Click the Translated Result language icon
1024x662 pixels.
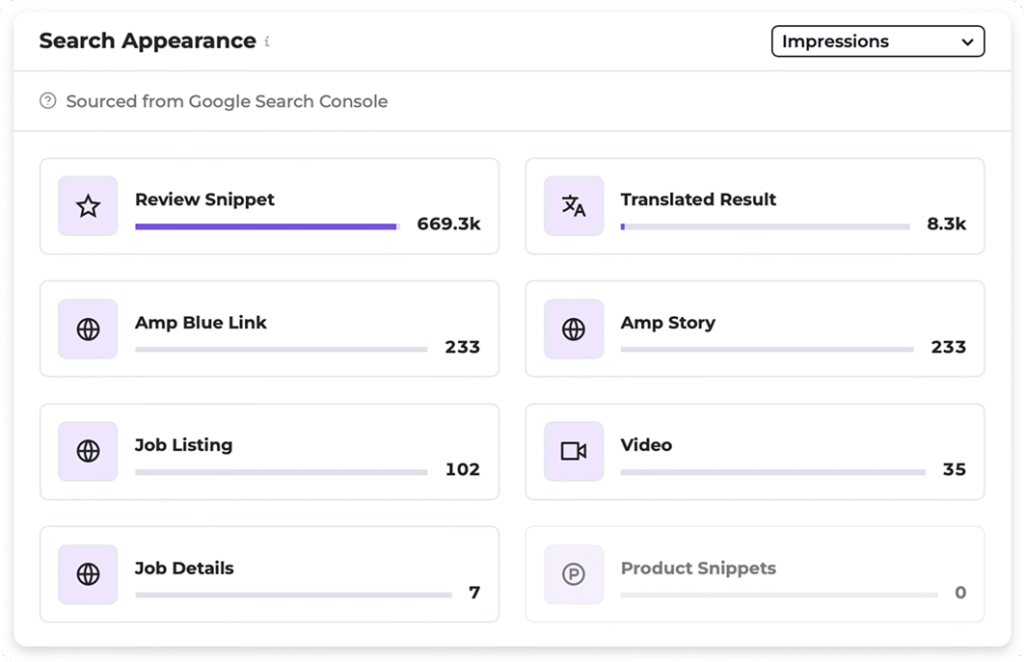(x=573, y=206)
